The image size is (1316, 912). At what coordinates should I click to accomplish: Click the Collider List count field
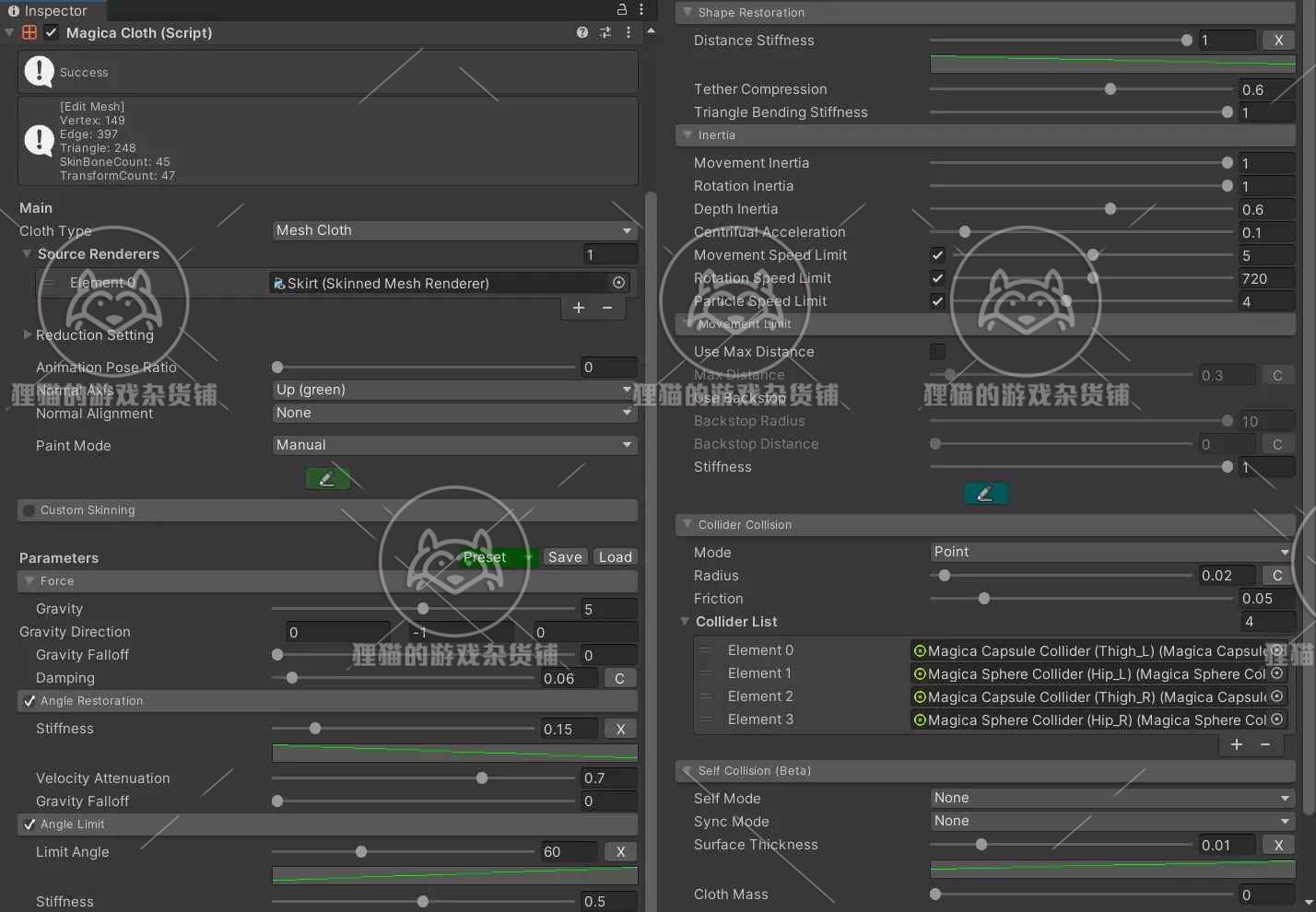tap(1267, 621)
